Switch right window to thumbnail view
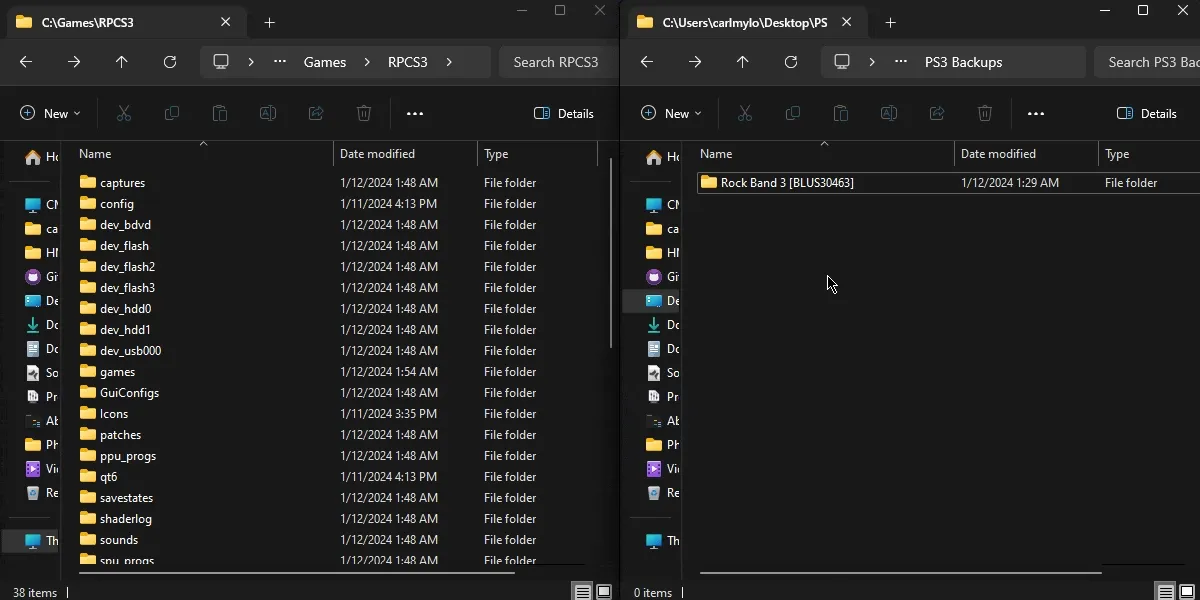The image size is (1200, 600). pos(1186,591)
